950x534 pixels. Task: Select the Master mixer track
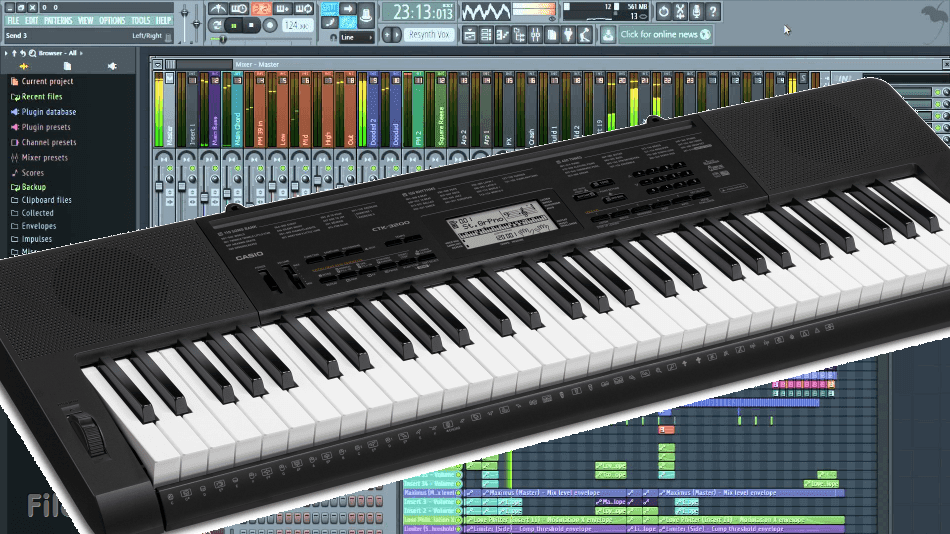164,109
